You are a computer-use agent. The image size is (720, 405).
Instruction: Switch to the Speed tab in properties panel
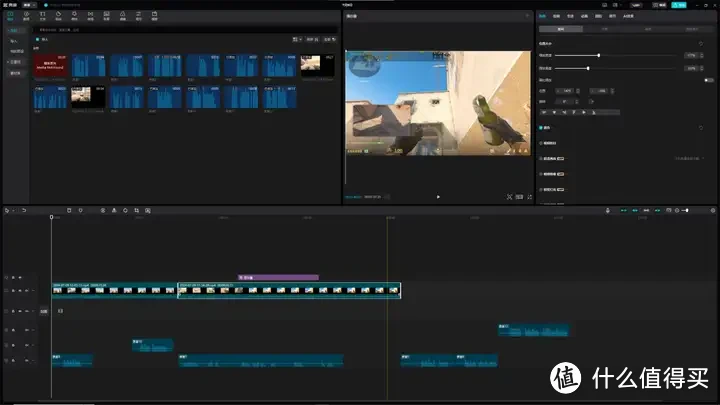click(570, 16)
